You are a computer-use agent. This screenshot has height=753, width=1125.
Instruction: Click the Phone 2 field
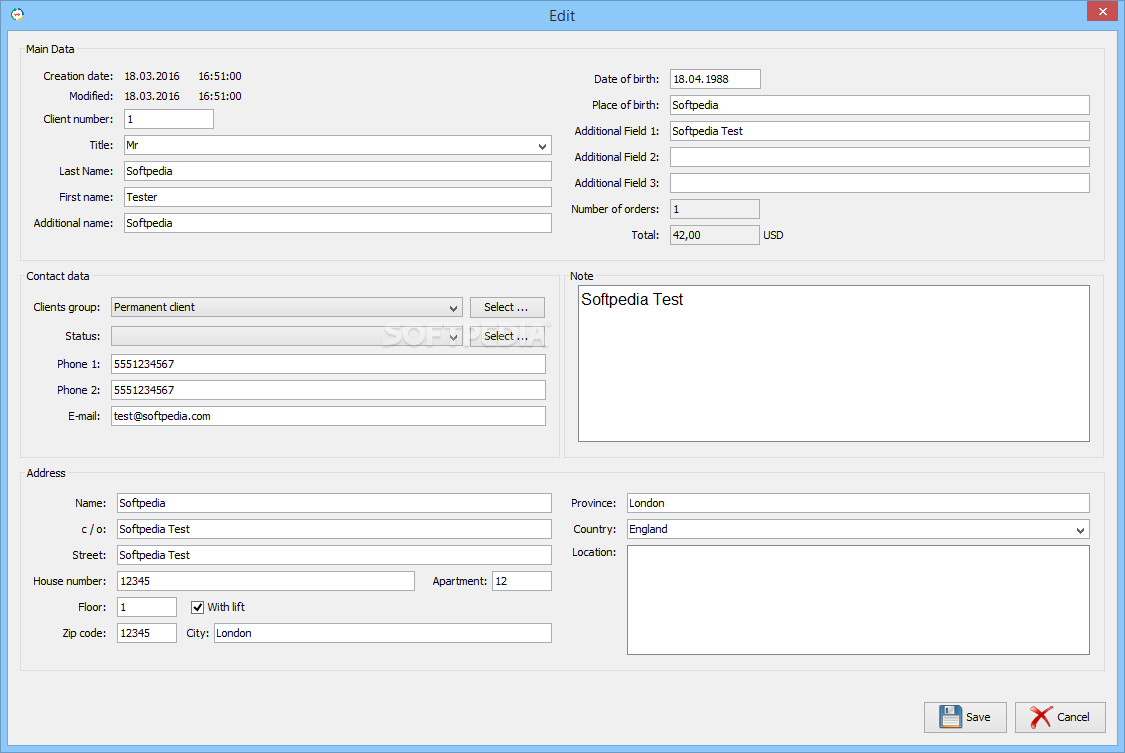(x=328, y=390)
